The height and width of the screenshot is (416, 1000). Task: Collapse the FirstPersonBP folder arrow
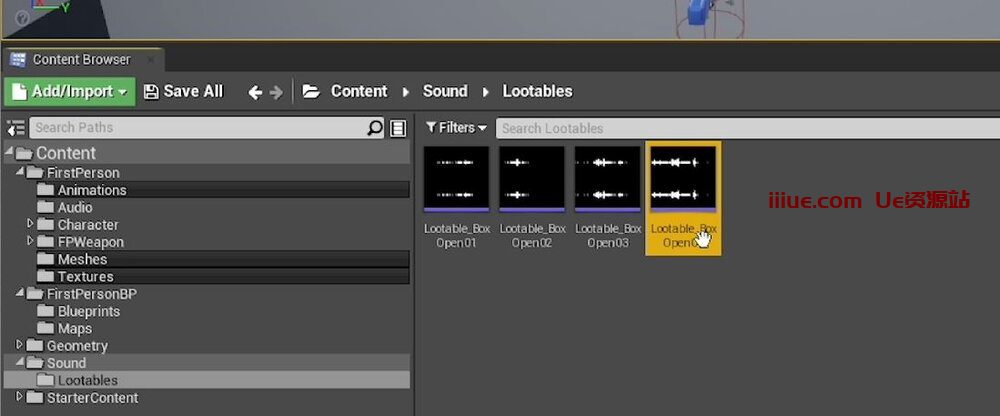click(x=20, y=294)
